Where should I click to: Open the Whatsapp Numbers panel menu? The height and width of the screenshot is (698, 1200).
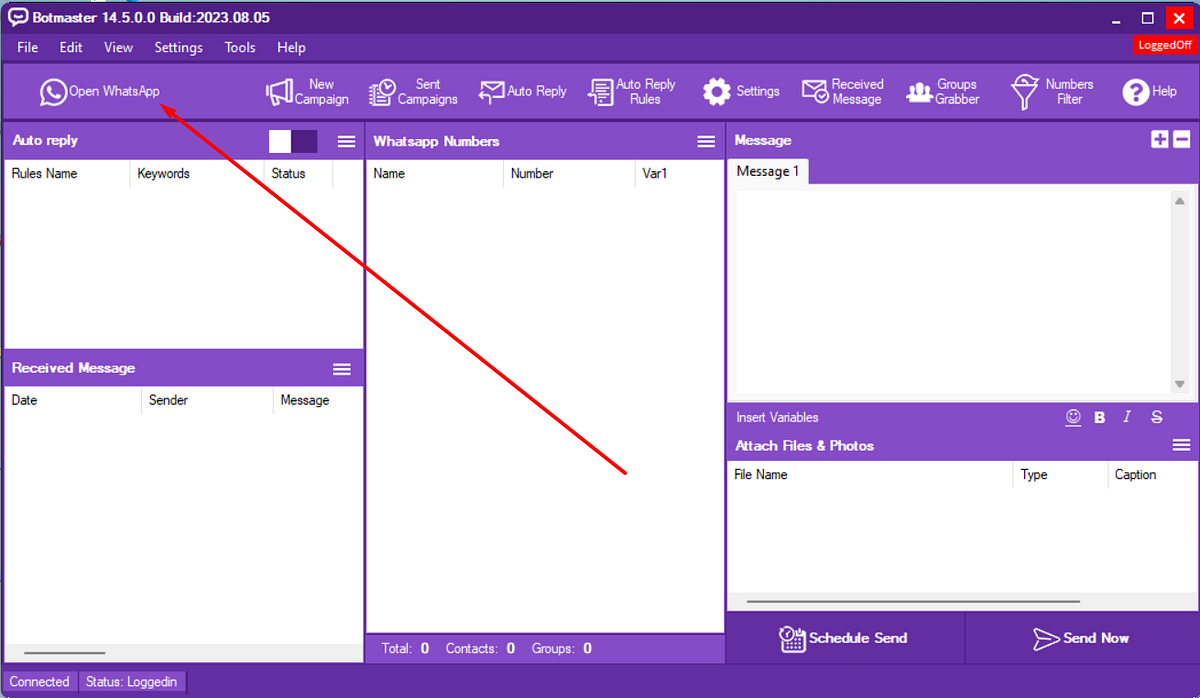(x=706, y=141)
